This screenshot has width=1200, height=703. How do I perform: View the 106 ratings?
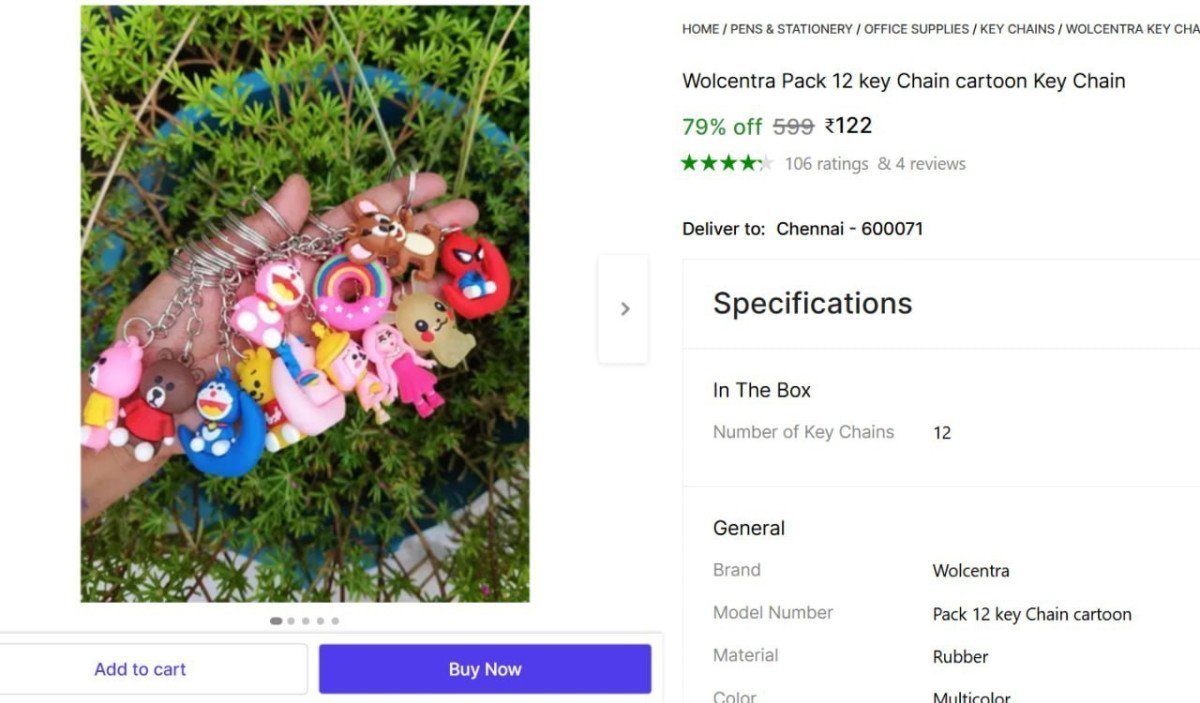pos(826,164)
